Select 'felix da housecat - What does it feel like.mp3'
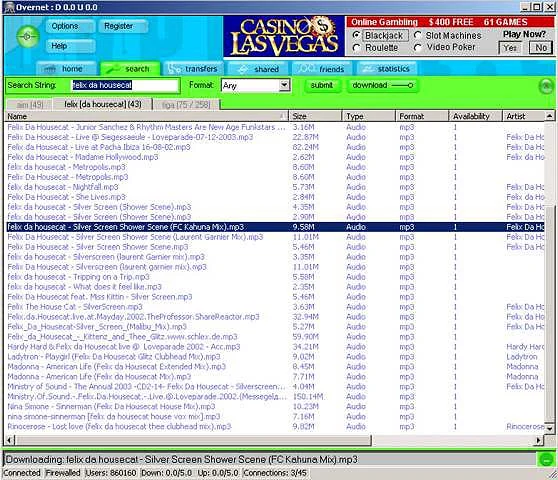This screenshot has height=480, width=558. point(275,287)
